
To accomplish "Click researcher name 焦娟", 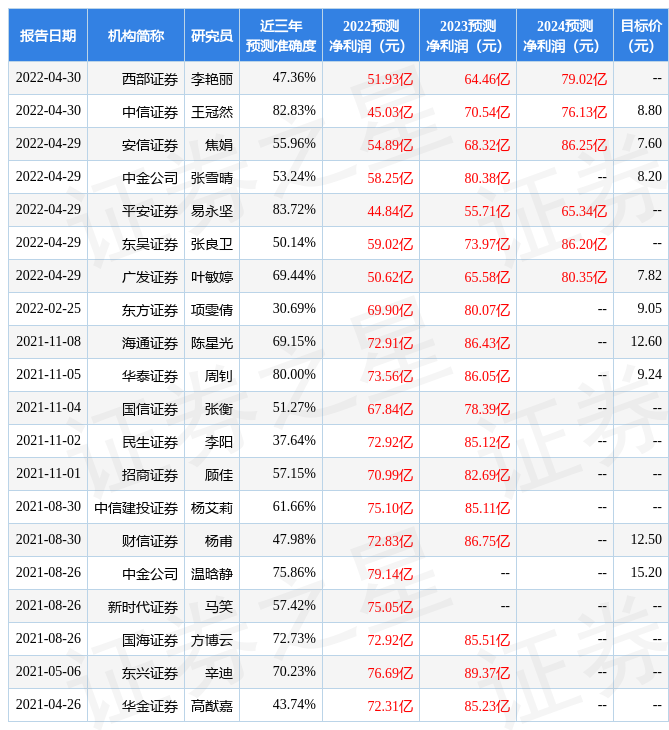I will (x=219, y=145).
